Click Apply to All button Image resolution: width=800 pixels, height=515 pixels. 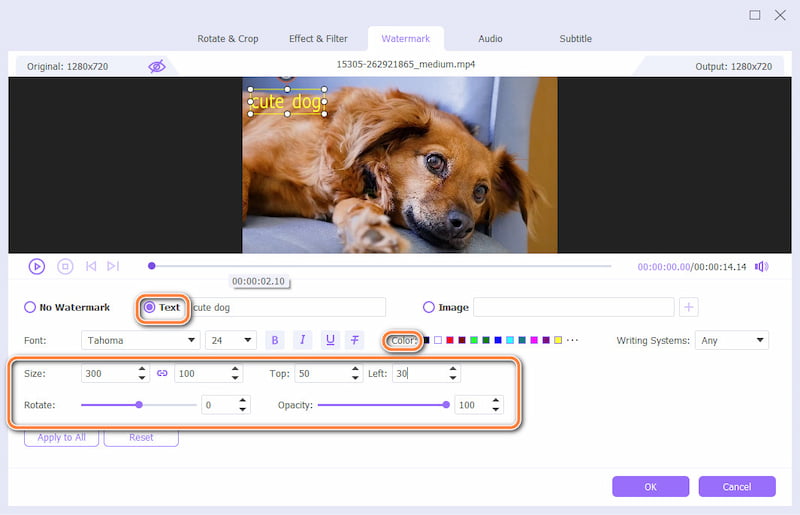point(61,437)
